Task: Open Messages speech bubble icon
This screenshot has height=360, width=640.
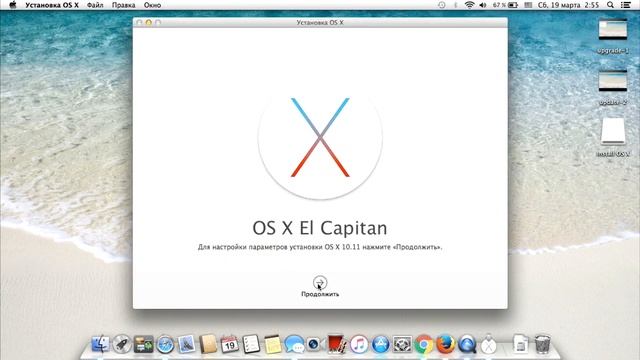Action: 294,344
